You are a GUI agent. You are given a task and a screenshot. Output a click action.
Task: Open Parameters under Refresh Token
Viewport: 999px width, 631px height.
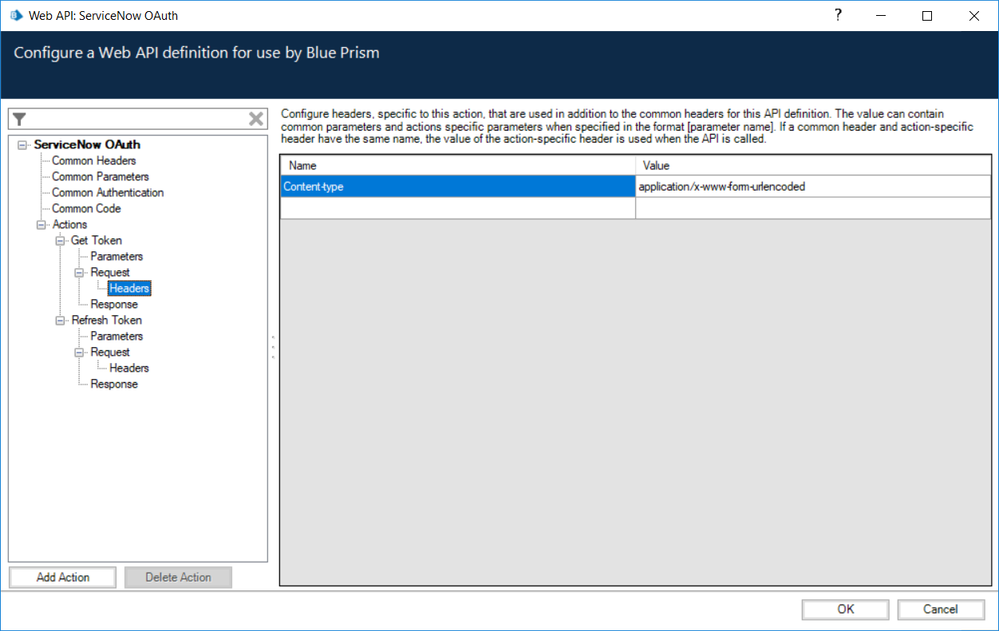[x=117, y=336]
